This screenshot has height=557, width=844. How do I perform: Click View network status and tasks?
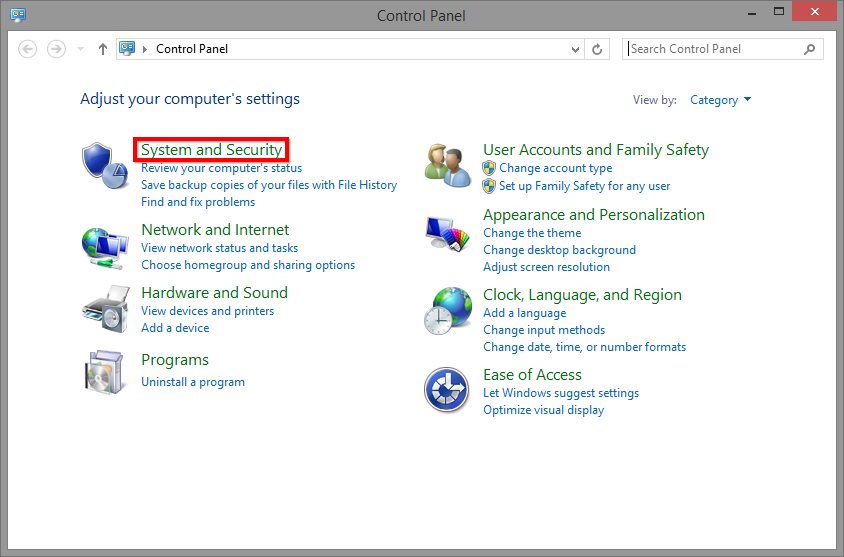point(219,248)
